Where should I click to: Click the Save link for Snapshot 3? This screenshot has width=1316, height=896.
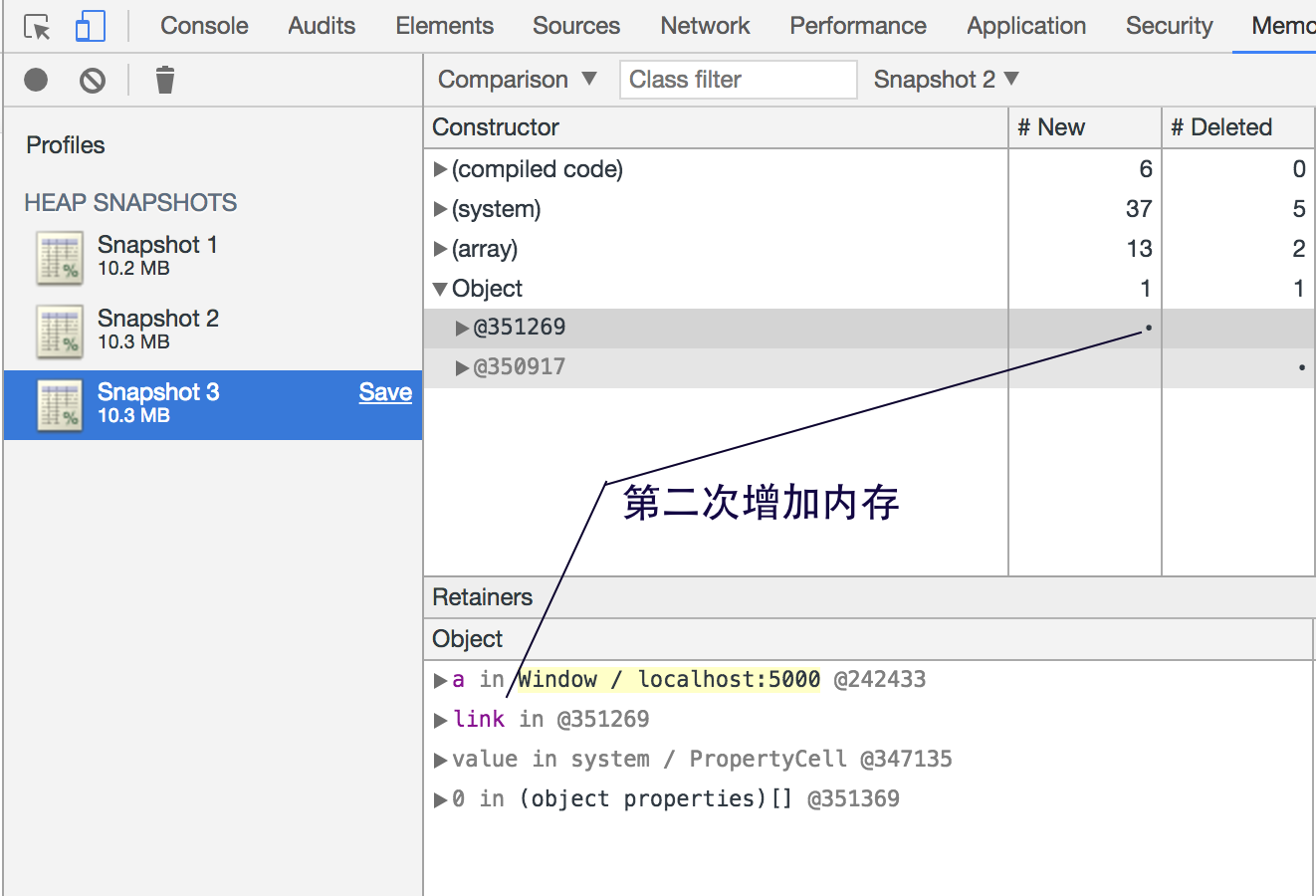coord(385,392)
